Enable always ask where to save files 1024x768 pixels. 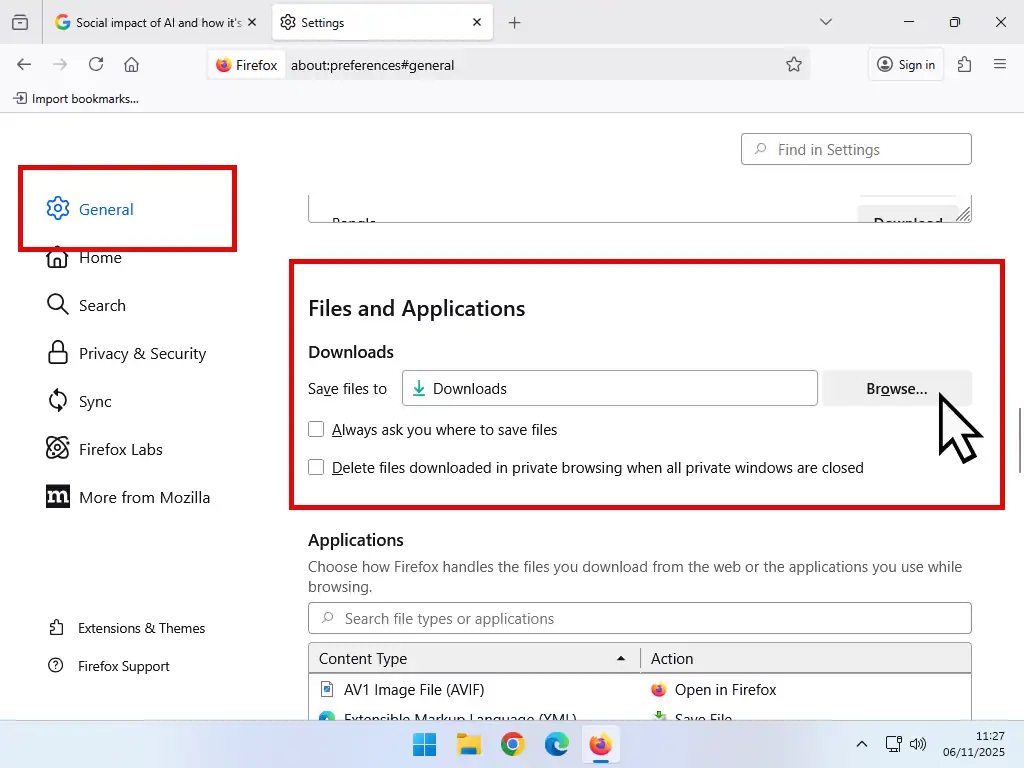(x=316, y=429)
